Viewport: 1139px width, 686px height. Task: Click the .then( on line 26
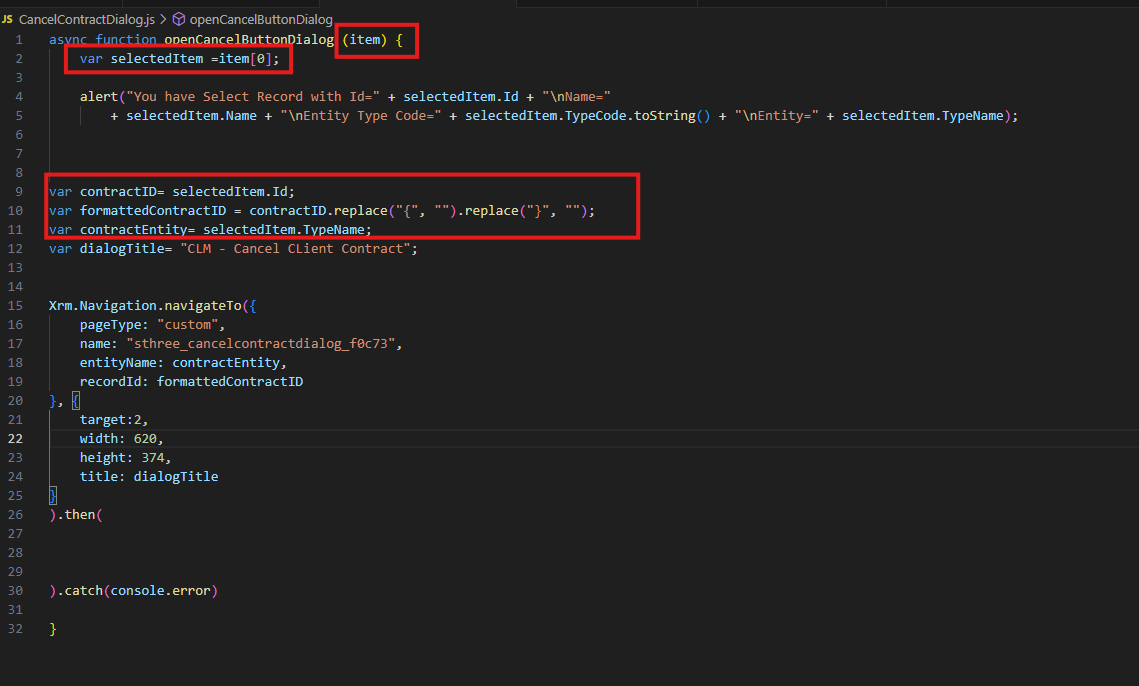click(75, 514)
